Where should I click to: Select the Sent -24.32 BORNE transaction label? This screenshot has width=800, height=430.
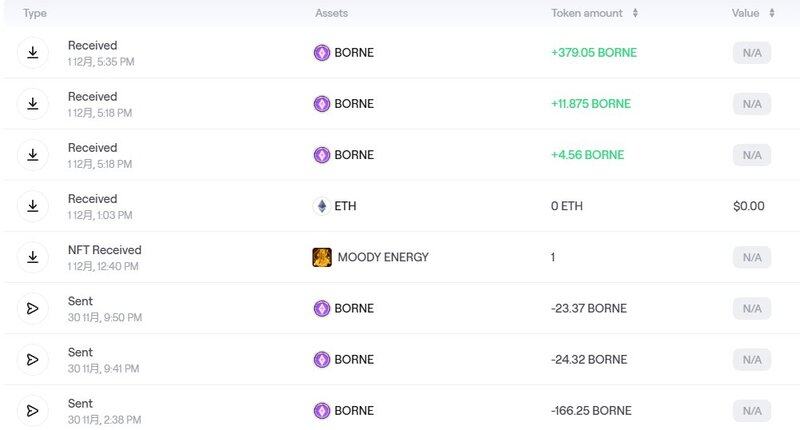[80, 352]
